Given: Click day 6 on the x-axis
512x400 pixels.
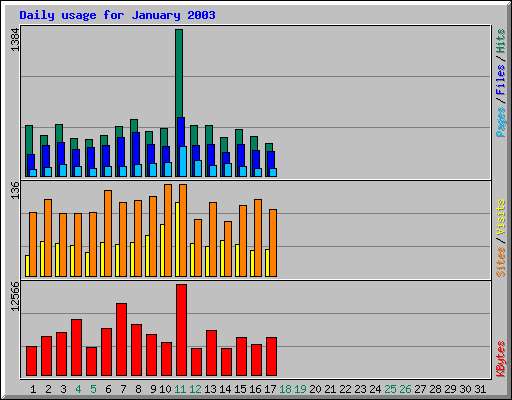Looking at the screenshot, I should coord(108,389).
